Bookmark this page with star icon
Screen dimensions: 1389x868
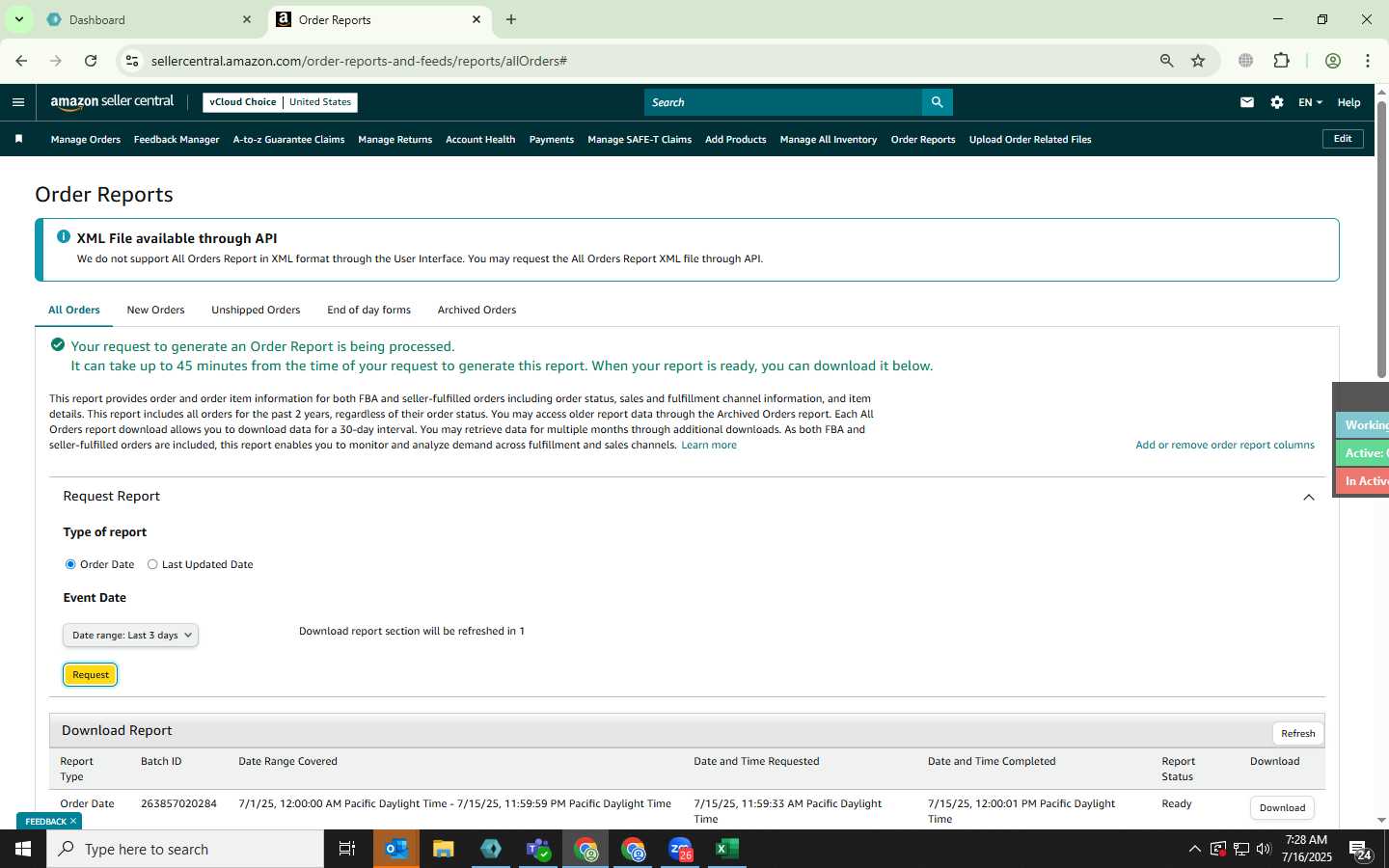point(1198,61)
